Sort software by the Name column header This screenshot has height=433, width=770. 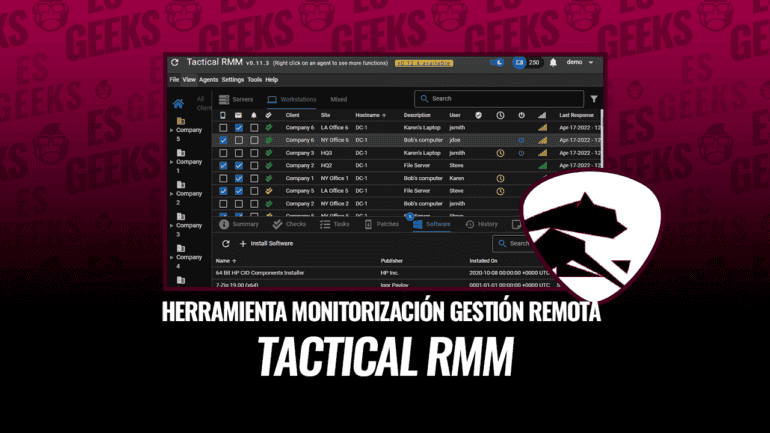(x=226, y=261)
